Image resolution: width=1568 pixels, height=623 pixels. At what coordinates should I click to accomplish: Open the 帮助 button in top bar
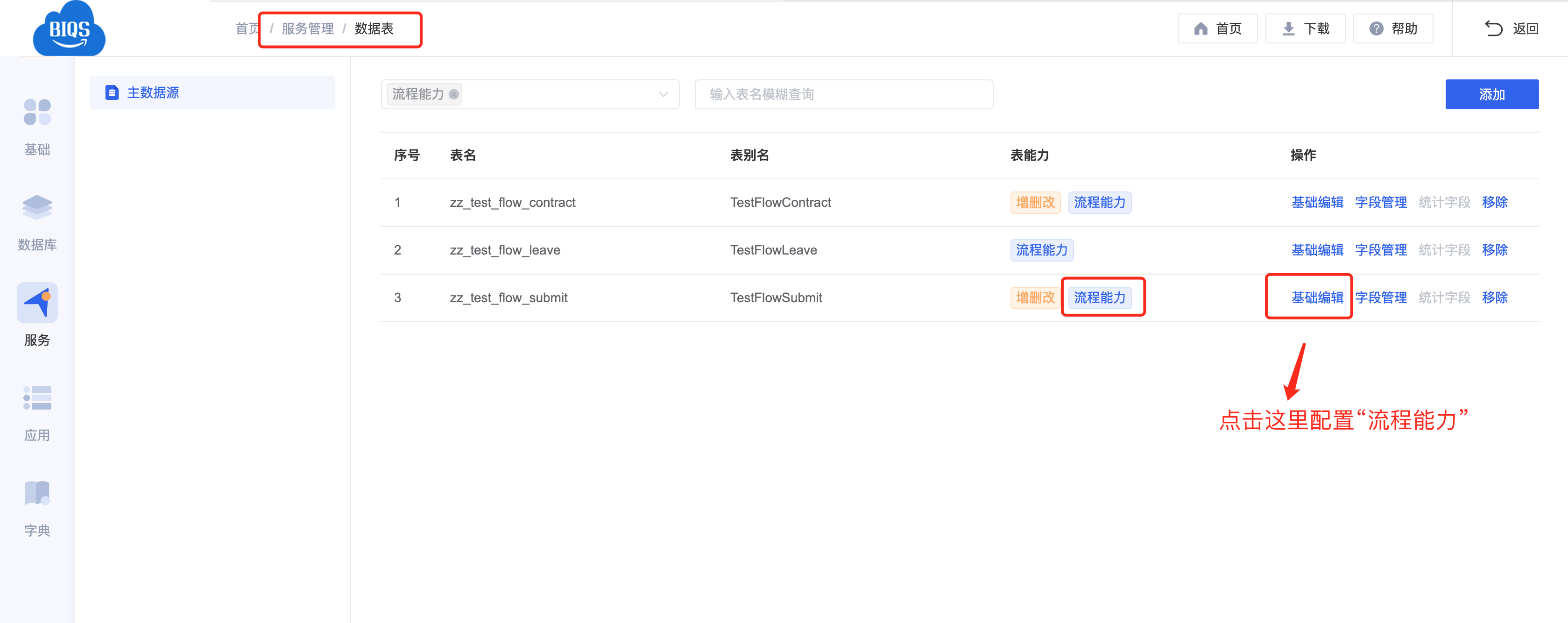pyautogui.click(x=1393, y=28)
